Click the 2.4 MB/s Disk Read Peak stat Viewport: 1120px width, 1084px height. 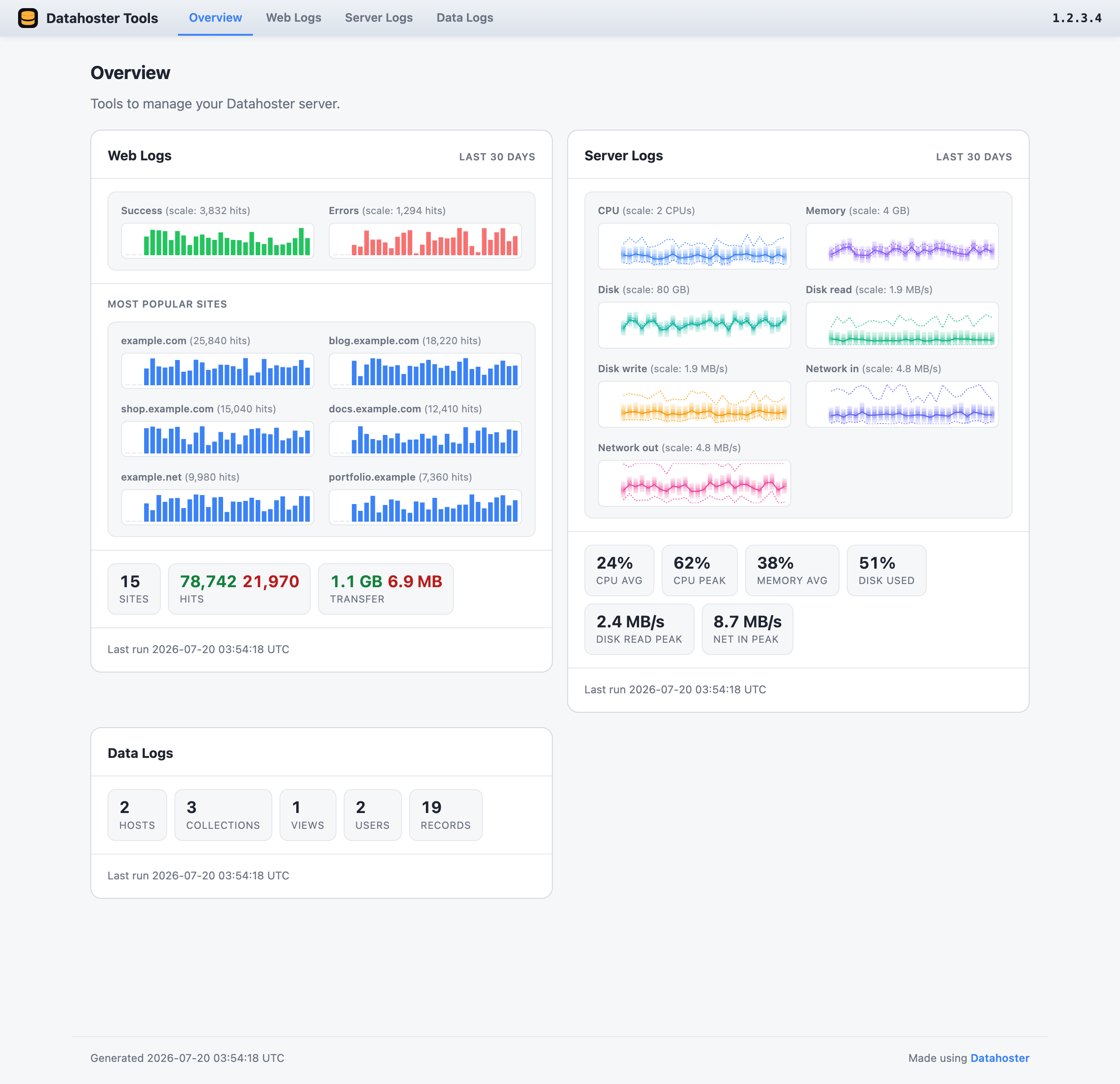(639, 629)
